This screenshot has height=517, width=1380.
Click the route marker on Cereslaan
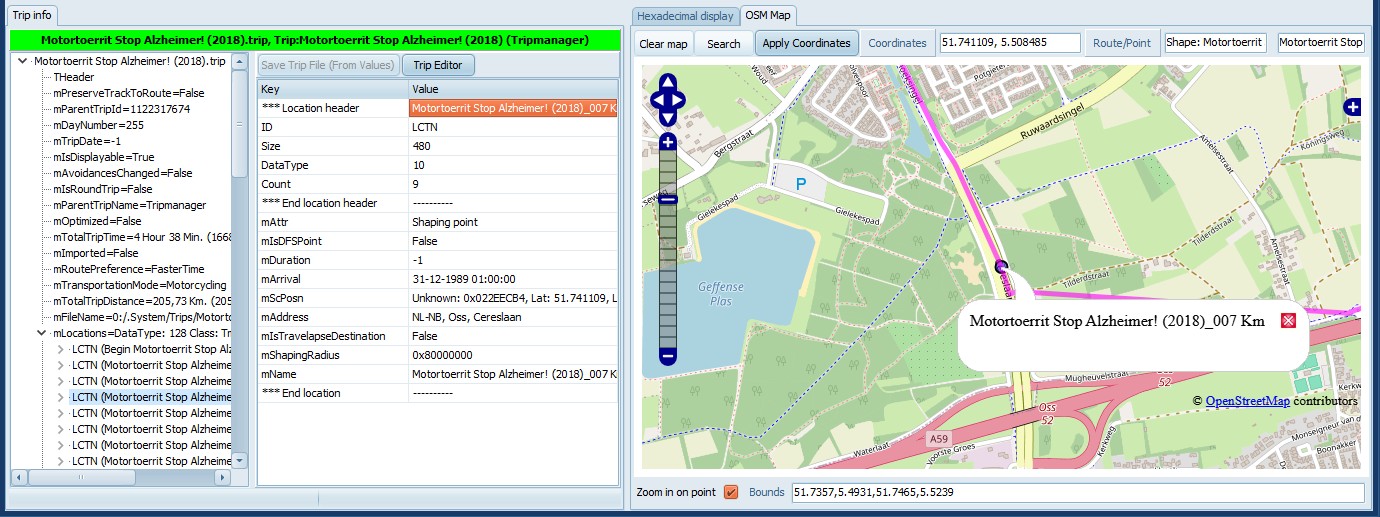click(x=1001, y=266)
